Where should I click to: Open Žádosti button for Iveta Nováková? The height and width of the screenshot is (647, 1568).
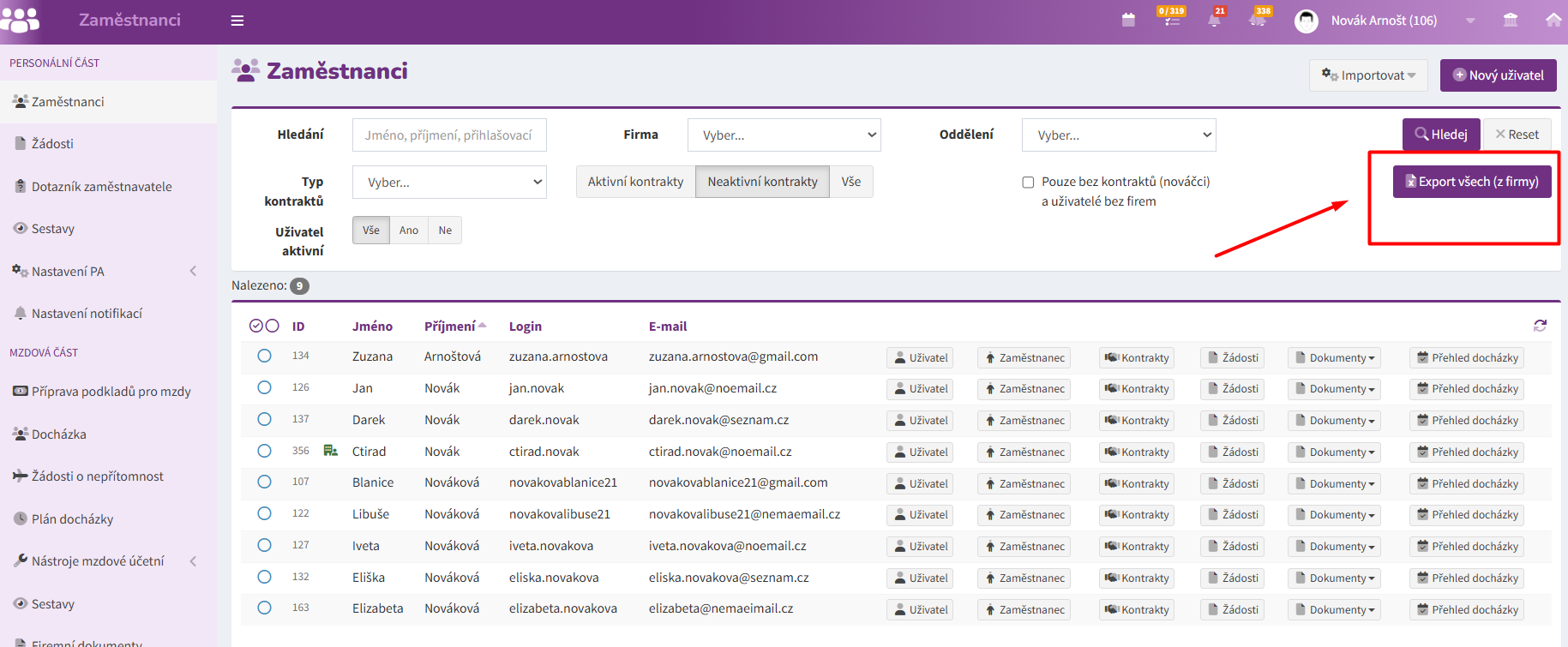[1234, 547]
